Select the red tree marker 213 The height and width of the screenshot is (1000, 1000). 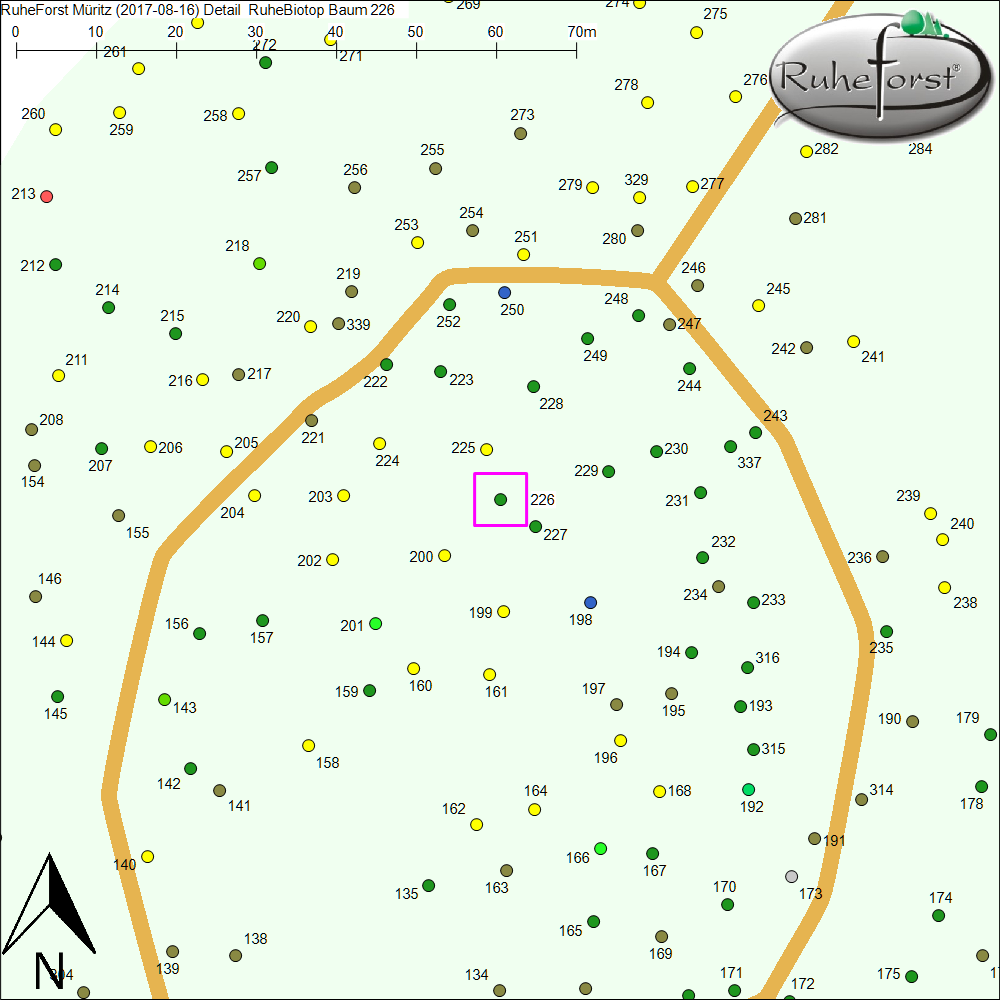coord(46,196)
